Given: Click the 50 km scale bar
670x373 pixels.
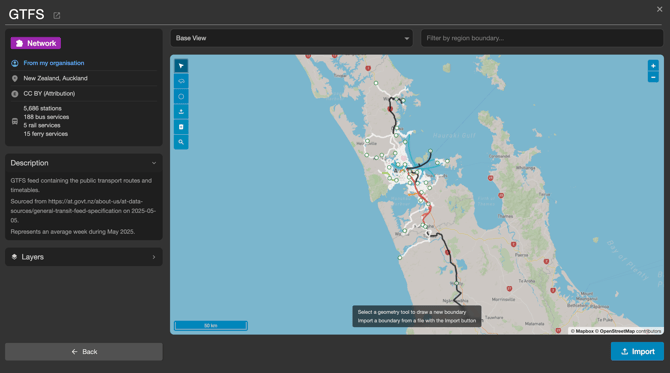Looking at the screenshot, I should point(211,326).
